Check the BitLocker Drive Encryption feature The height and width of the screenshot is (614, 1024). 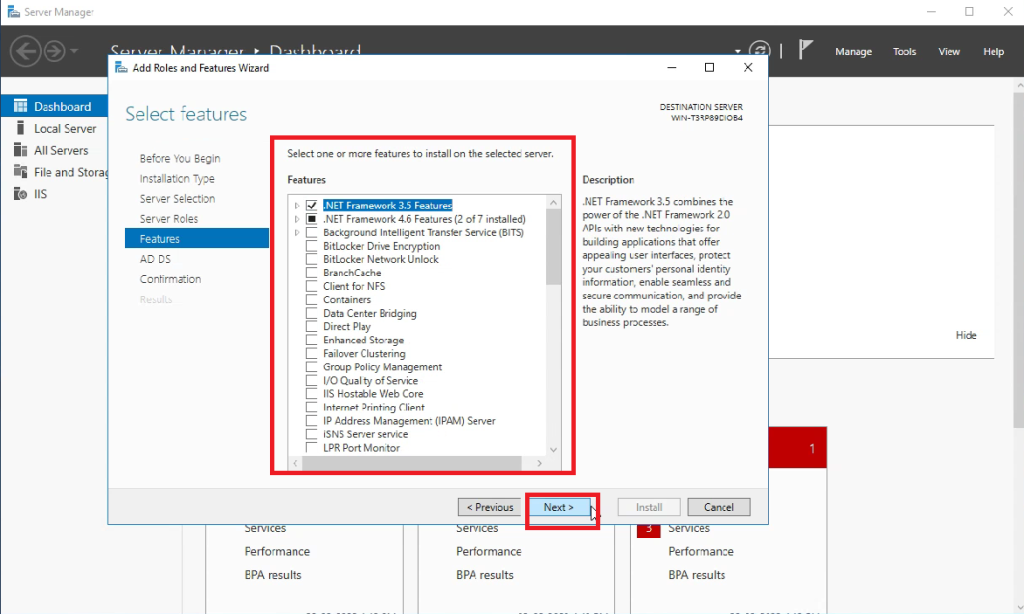point(313,245)
